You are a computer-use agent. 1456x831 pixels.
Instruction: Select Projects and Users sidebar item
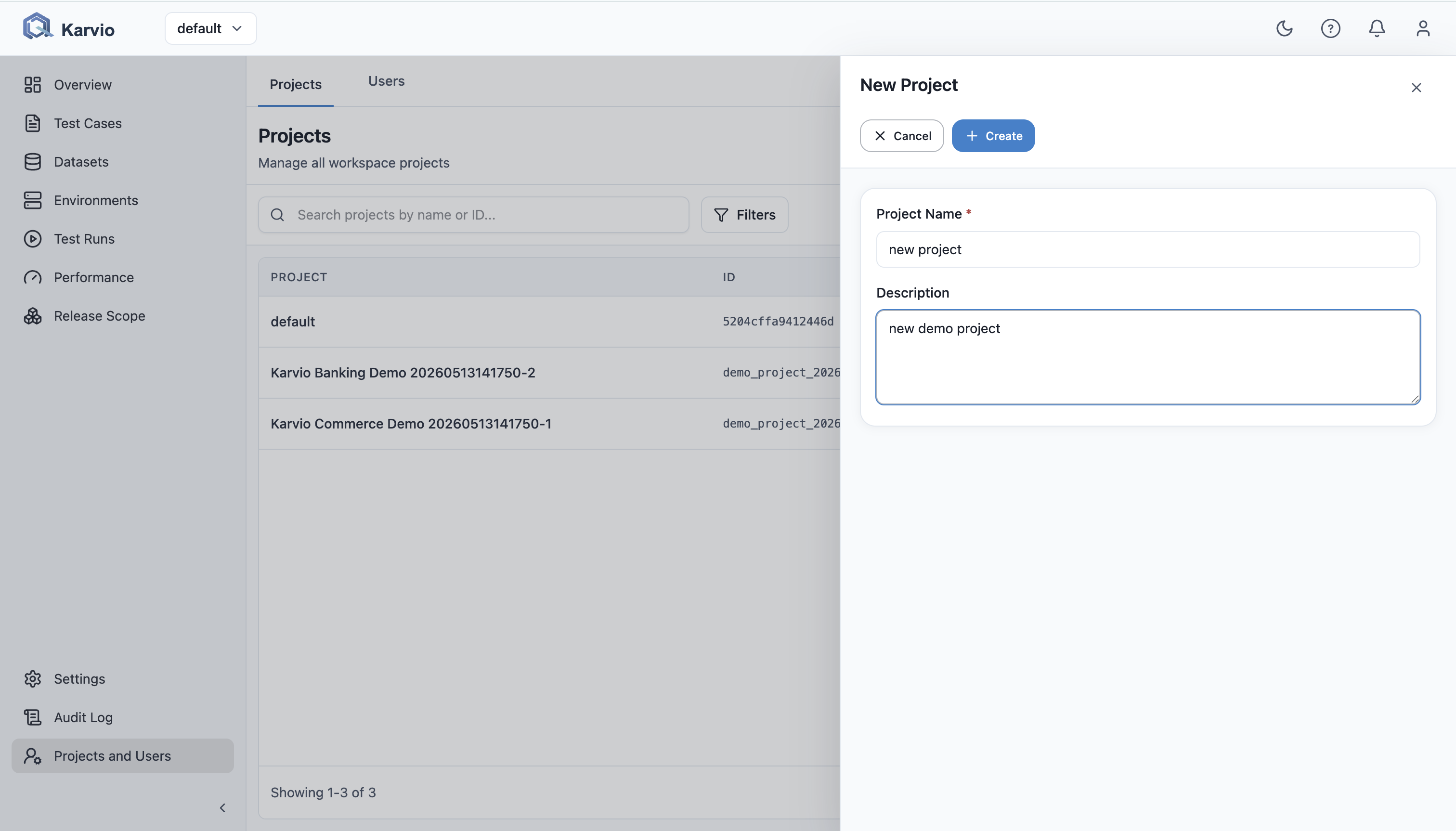pos(123,756)
